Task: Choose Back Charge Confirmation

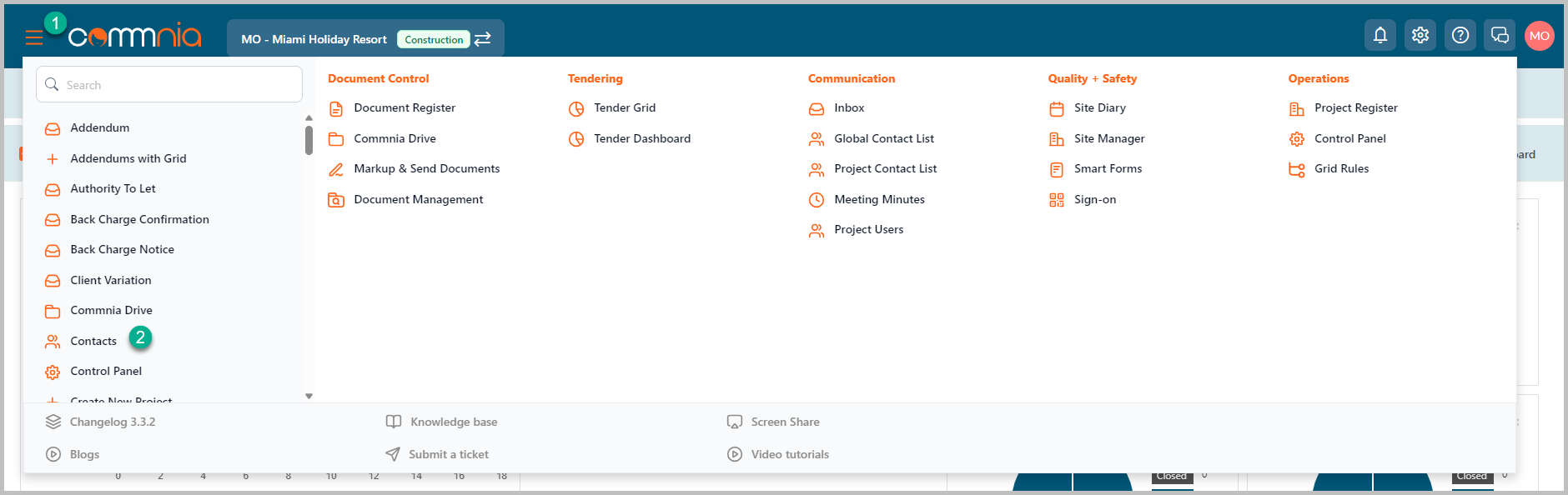Action: tap(139, 219)
